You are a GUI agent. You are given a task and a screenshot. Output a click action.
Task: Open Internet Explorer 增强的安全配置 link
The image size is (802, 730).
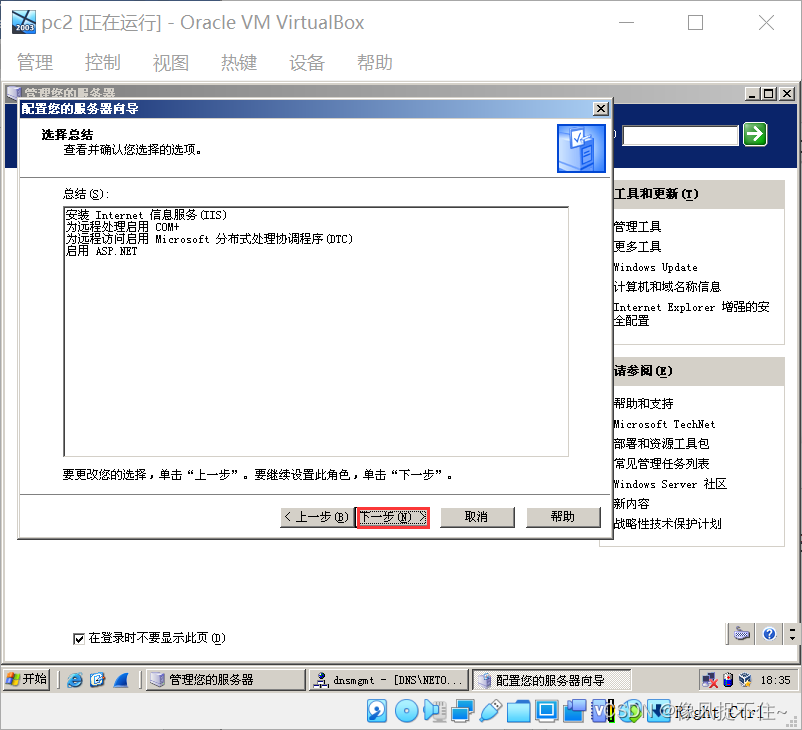[x=692, y=314]
